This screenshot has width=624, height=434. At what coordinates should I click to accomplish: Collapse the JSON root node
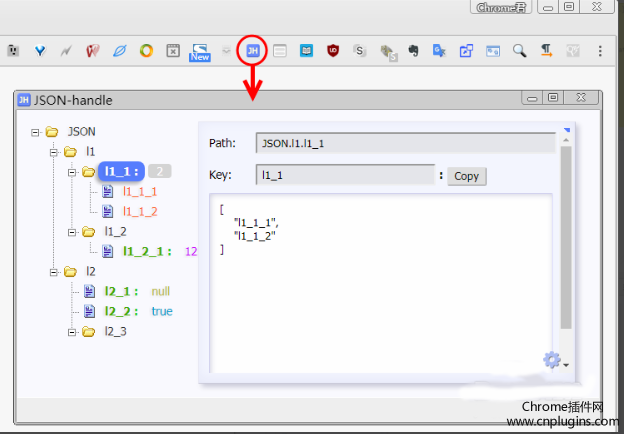click(35, 132)
